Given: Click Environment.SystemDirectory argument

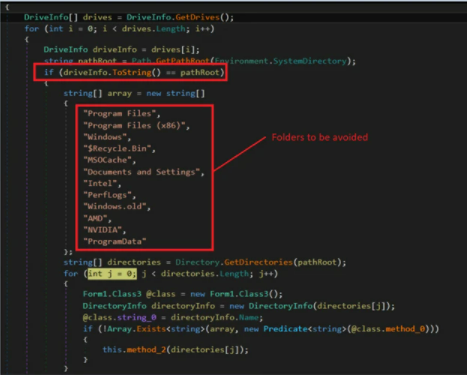Looking at the screenshot, I should [x=281, y=61].
